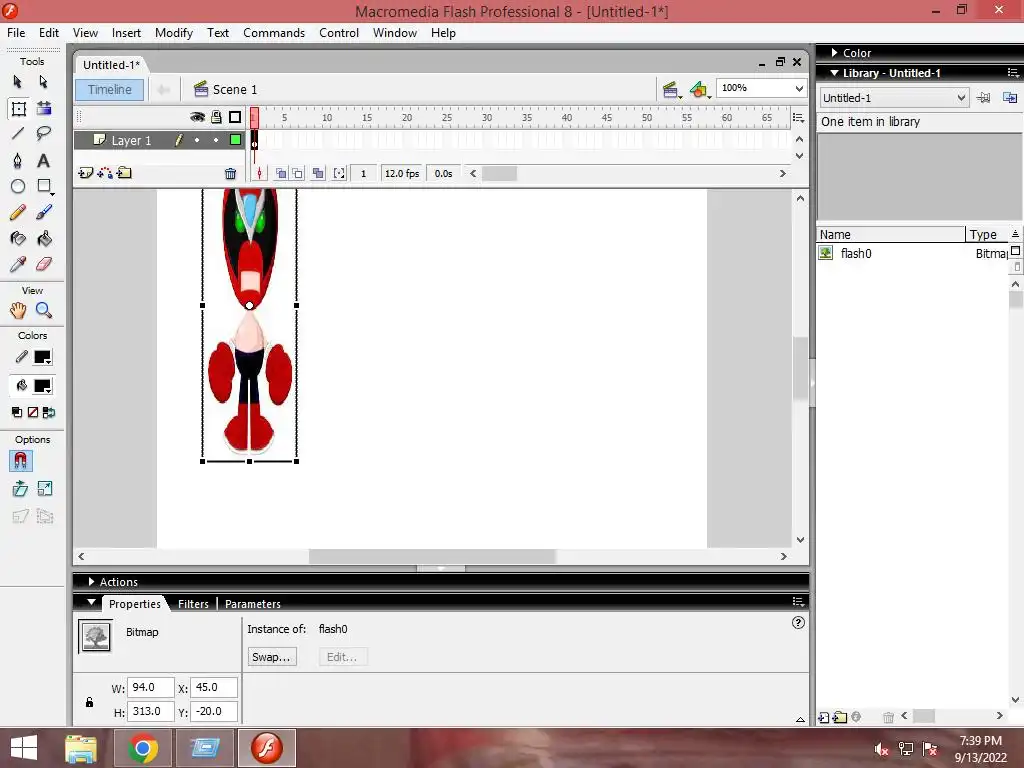Select the Eyedropper tool
Viewport: 1024px width, 768px height.
point(18,264)
